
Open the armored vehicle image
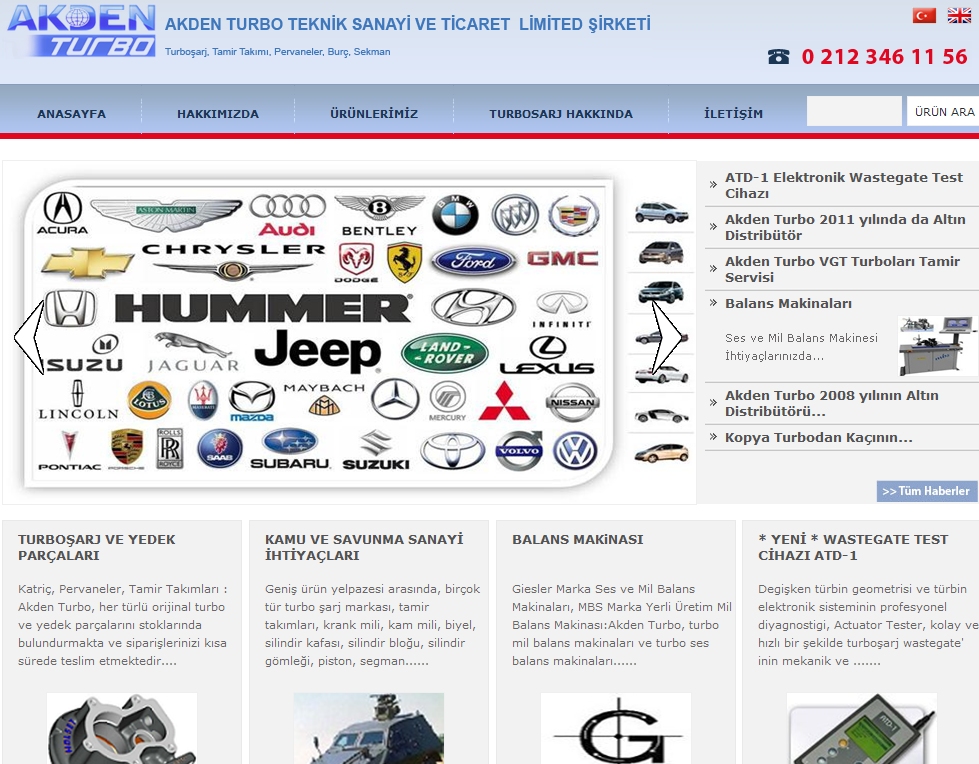369,728
